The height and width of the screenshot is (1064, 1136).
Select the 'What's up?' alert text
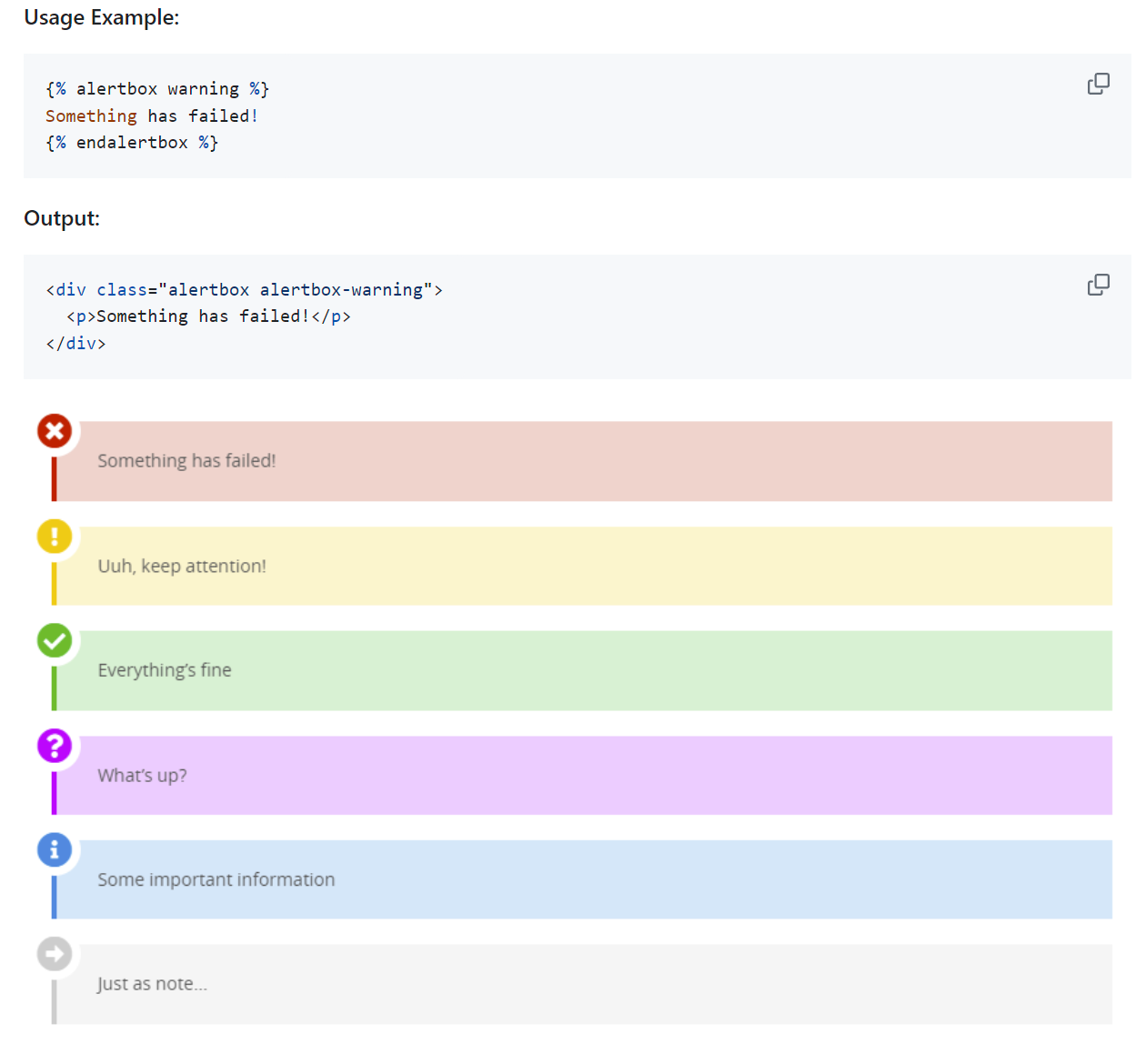click(143, 776)
